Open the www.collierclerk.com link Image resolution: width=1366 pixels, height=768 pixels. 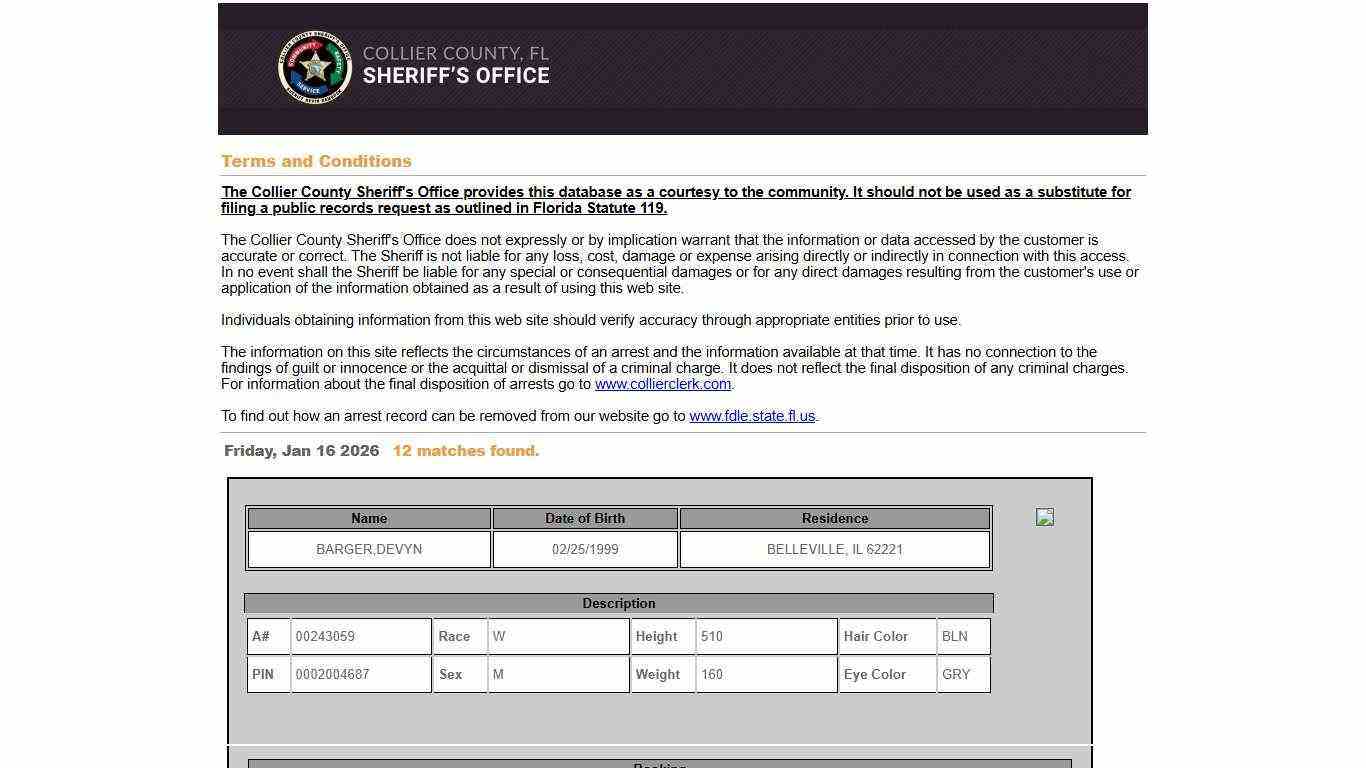coord(663,384)
